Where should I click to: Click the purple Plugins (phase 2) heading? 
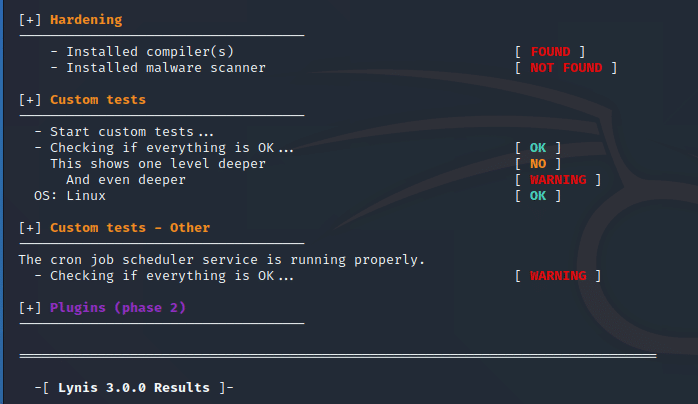(117, 307)
